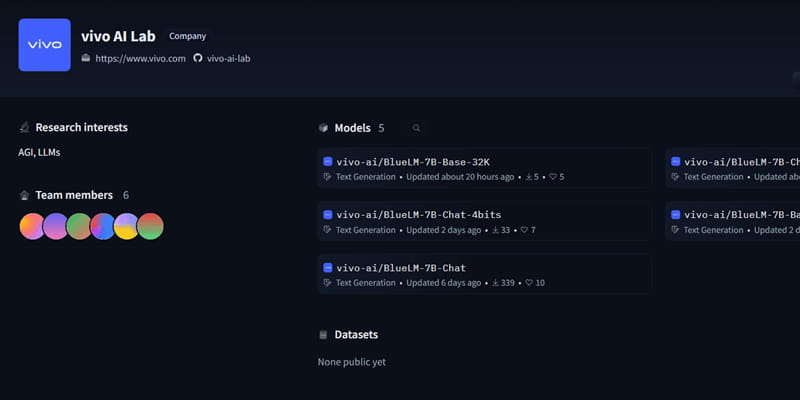Click the GitHub icon beside vivo-ai-lab

[x=198, y=59]
